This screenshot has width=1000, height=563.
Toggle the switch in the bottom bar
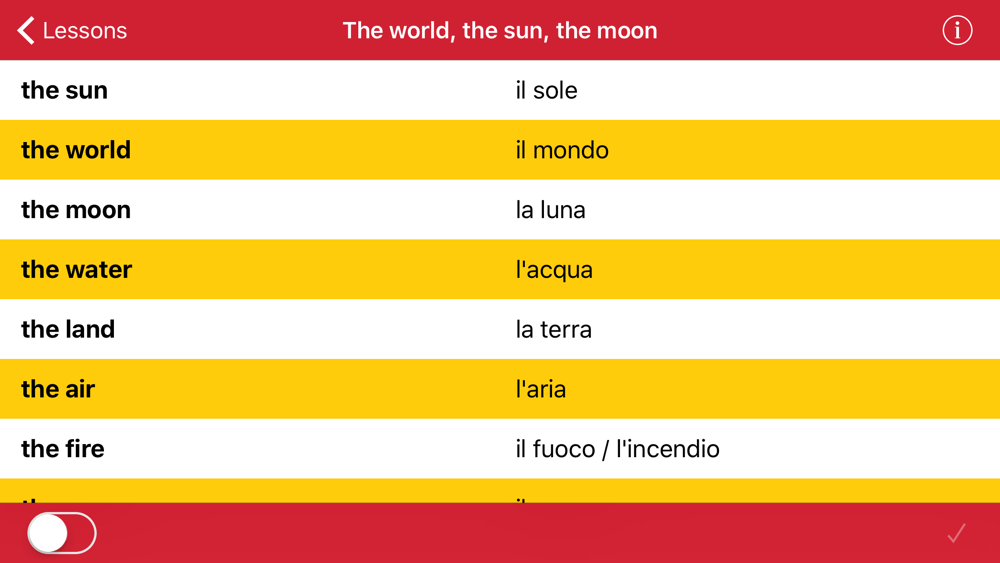click(62, 533)
